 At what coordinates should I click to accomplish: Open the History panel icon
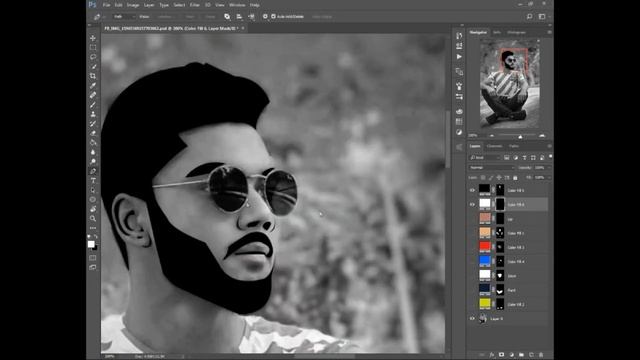click(459, 36)
